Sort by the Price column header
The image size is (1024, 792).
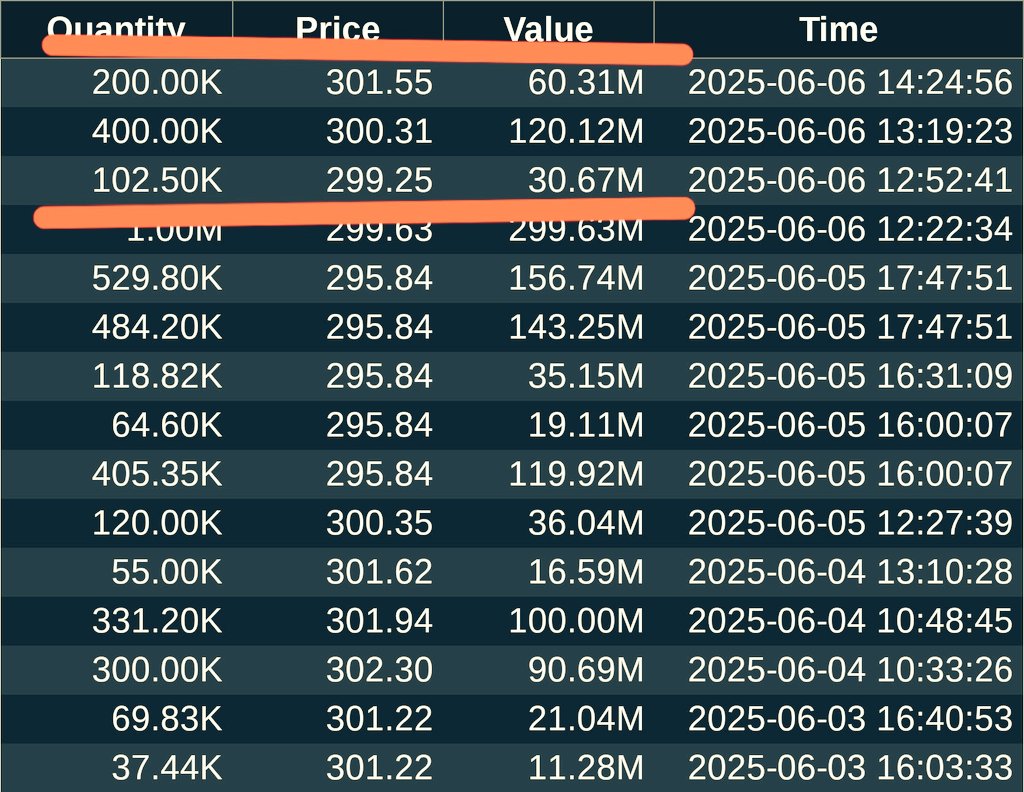tap(338, 29)
